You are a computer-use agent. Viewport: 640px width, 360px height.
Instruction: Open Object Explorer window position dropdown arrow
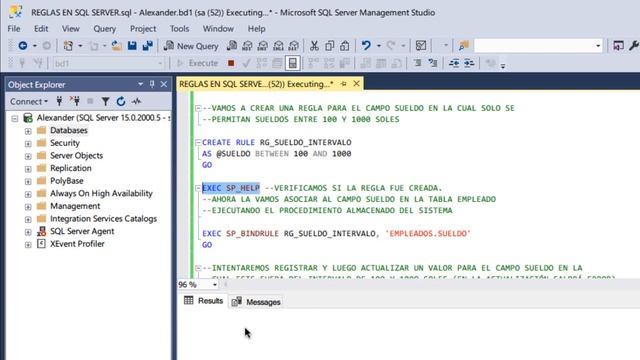pos(140,84)
